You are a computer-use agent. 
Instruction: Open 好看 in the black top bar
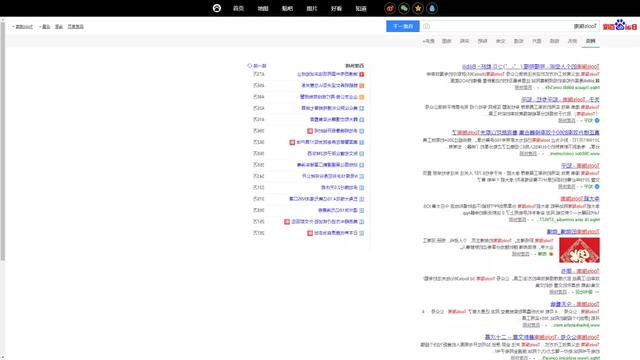(336, 8)
